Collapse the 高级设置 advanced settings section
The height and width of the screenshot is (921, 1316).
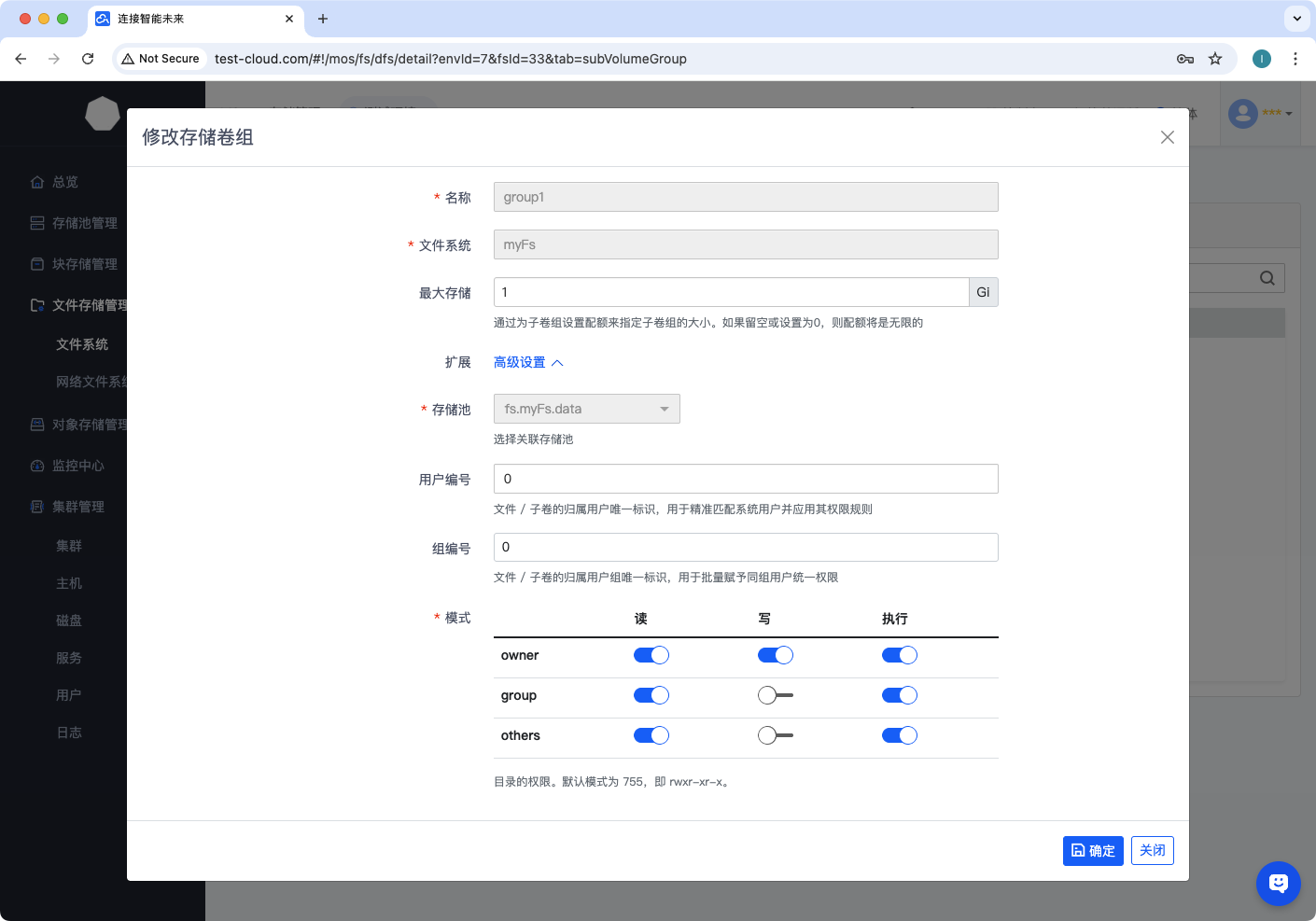[x=528, y=362]
